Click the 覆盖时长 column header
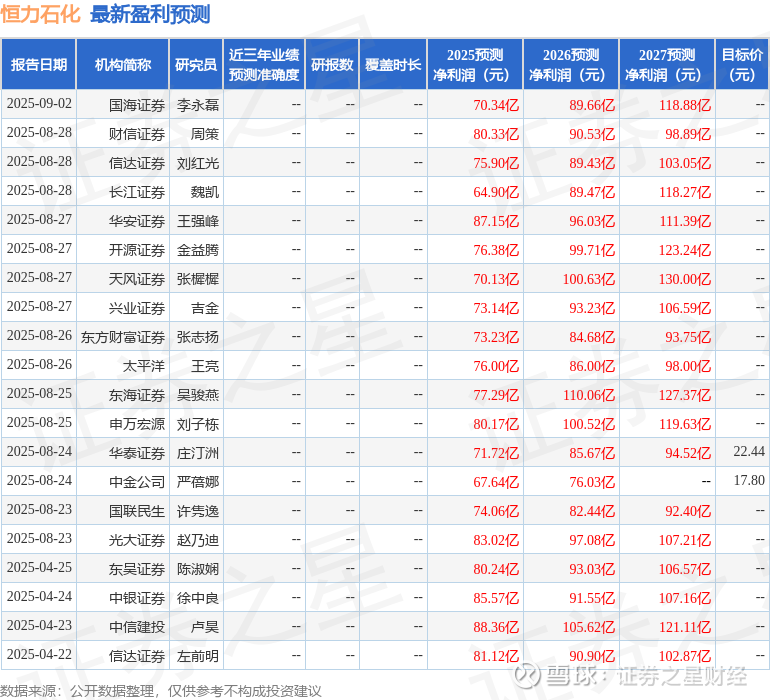The image size is (770, 700). (x=393, y=64)
